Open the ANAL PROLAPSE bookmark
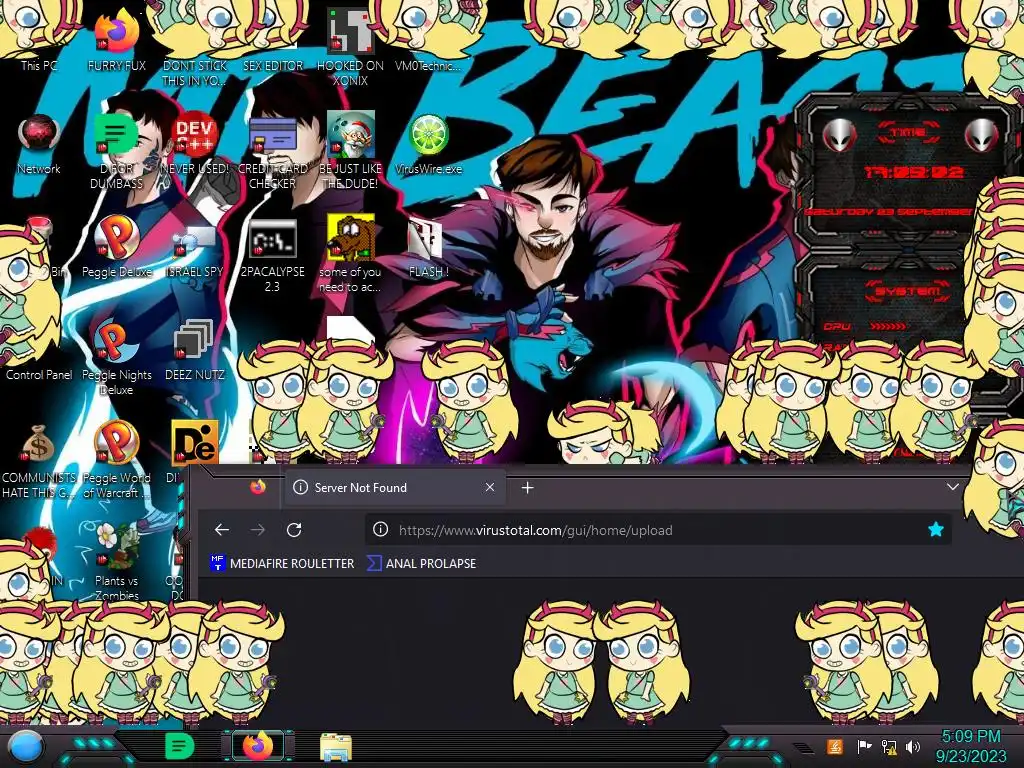The width and height of the screenshot is (1024, 768). (422, 563)
